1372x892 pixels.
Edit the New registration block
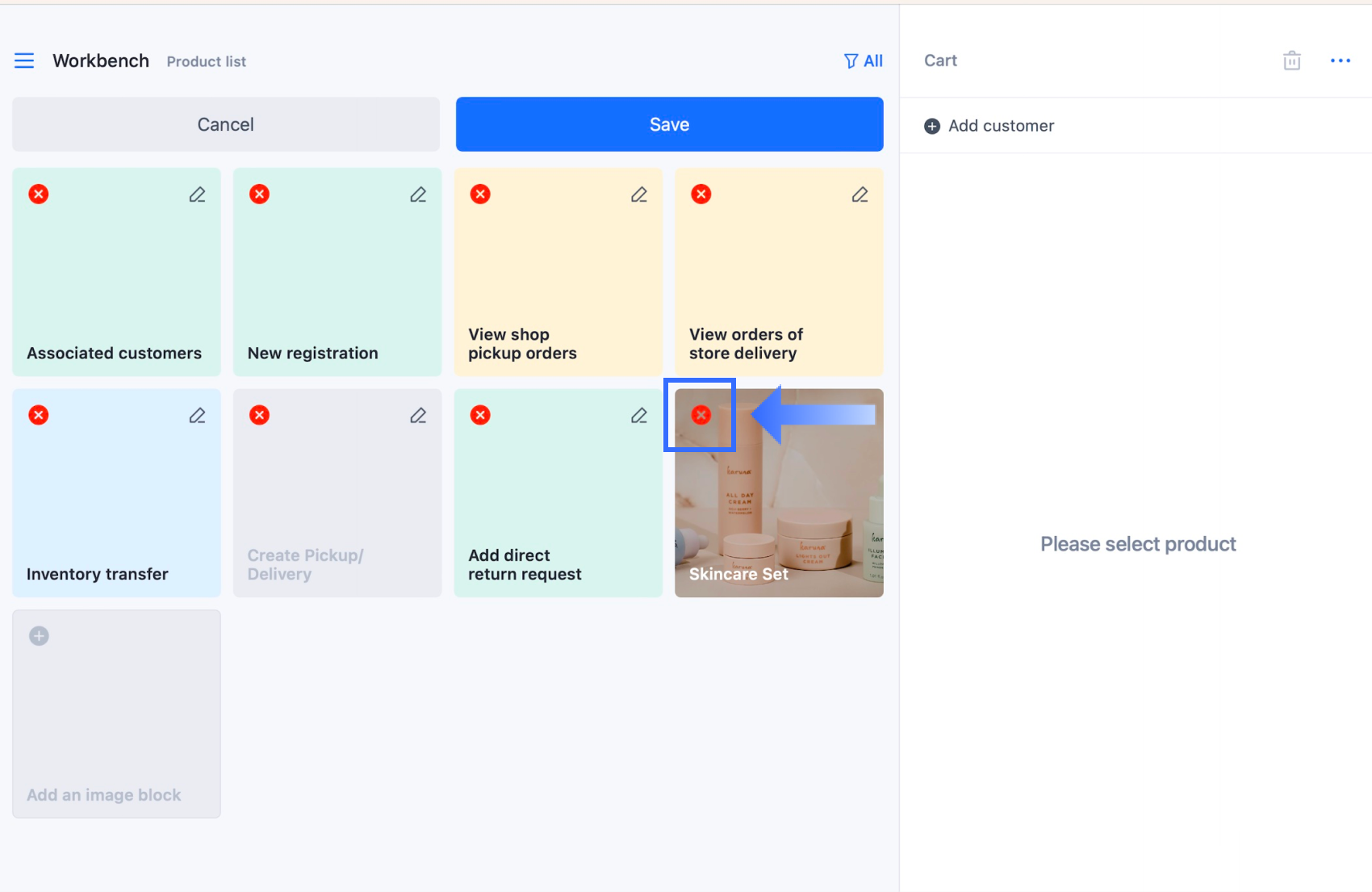[418, 195]
